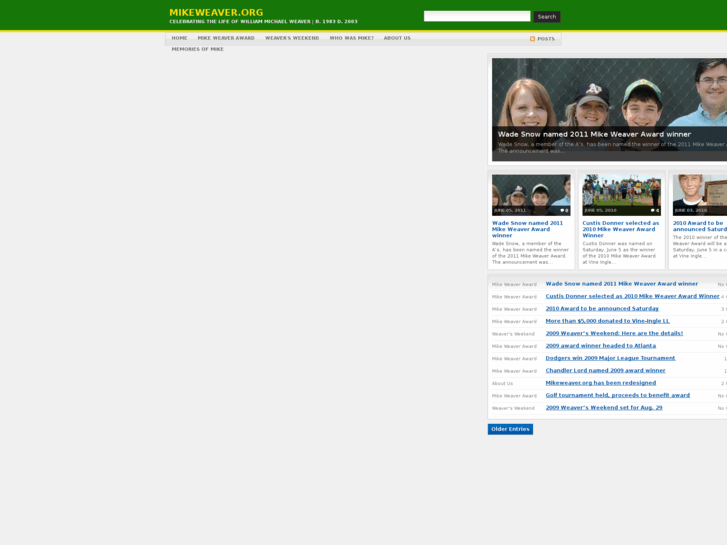
Task: Open the Weaver's Weekend menu
Action: click(292, 38)
